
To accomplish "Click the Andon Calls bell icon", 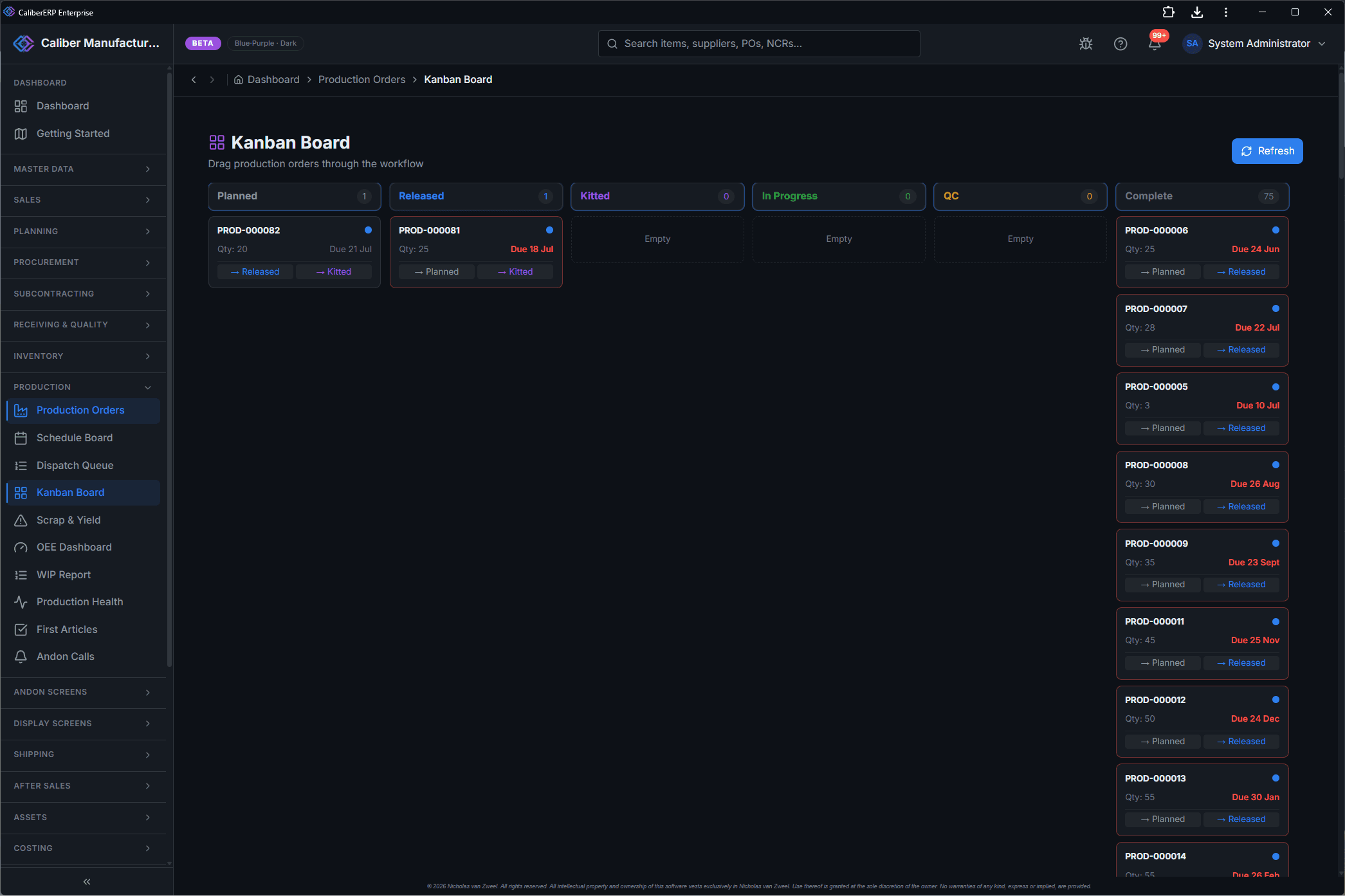I will pos(21,657).
